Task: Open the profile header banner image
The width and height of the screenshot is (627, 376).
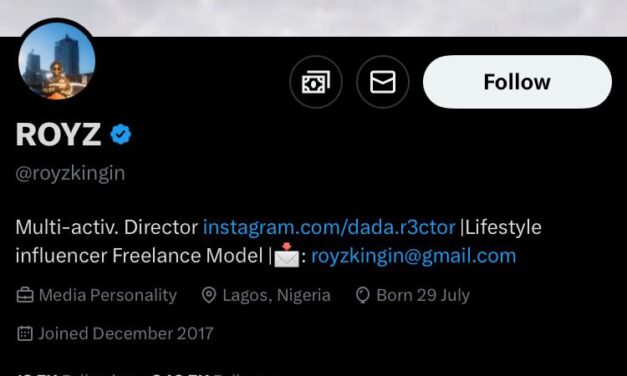Action: 314,18
